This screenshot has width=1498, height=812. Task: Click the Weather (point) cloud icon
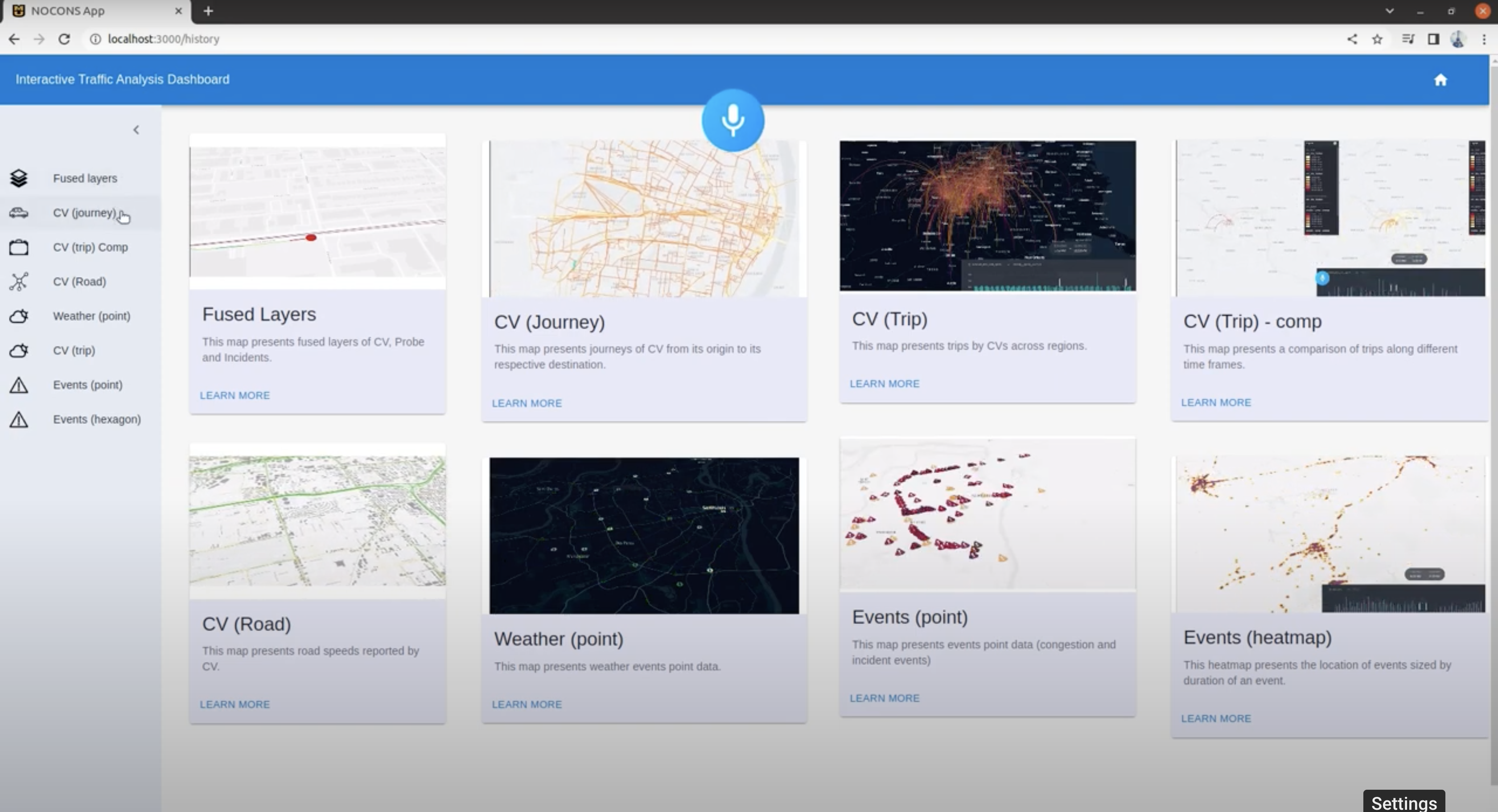click(x=19, y=316)
